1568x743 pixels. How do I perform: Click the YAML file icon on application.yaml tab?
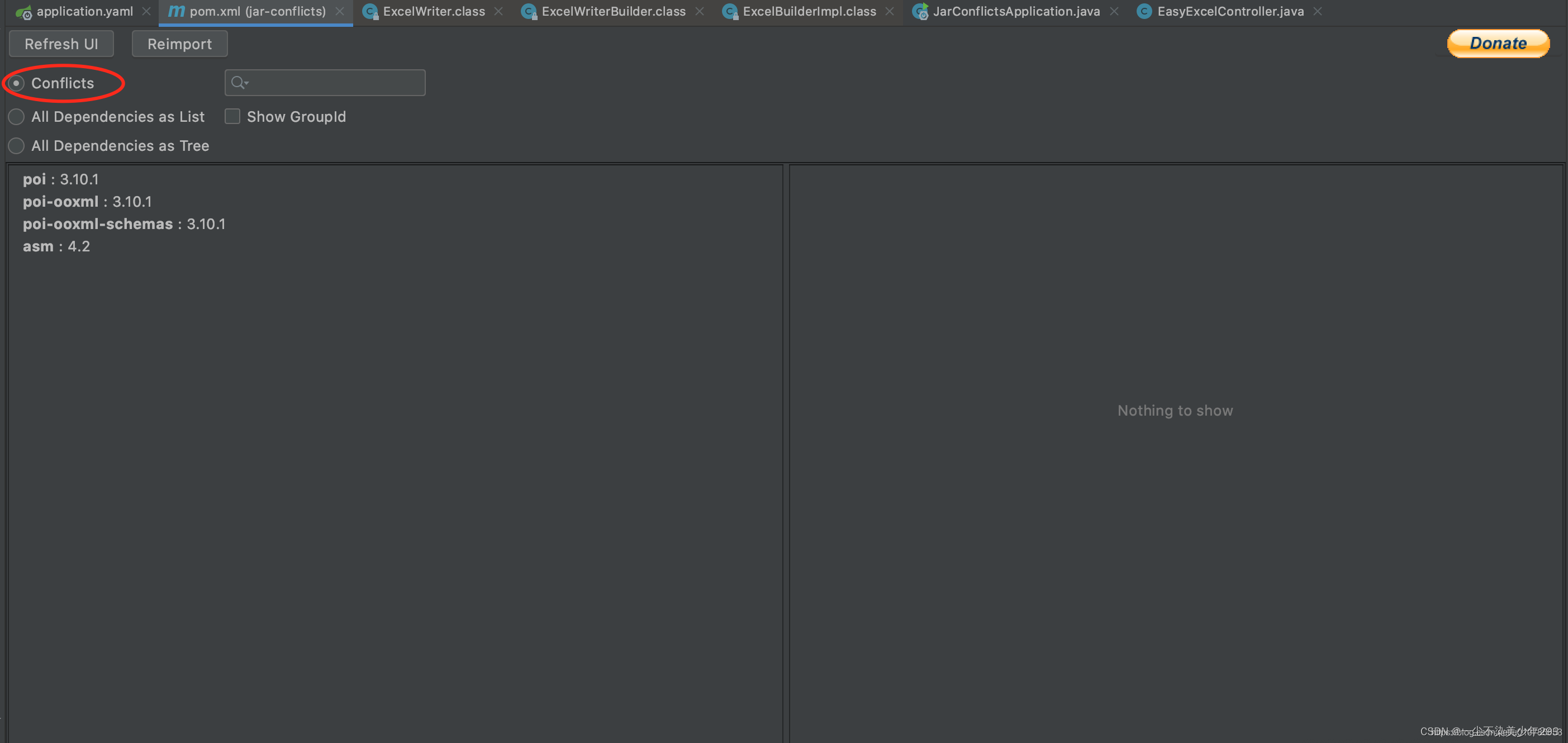click(23, 11)
